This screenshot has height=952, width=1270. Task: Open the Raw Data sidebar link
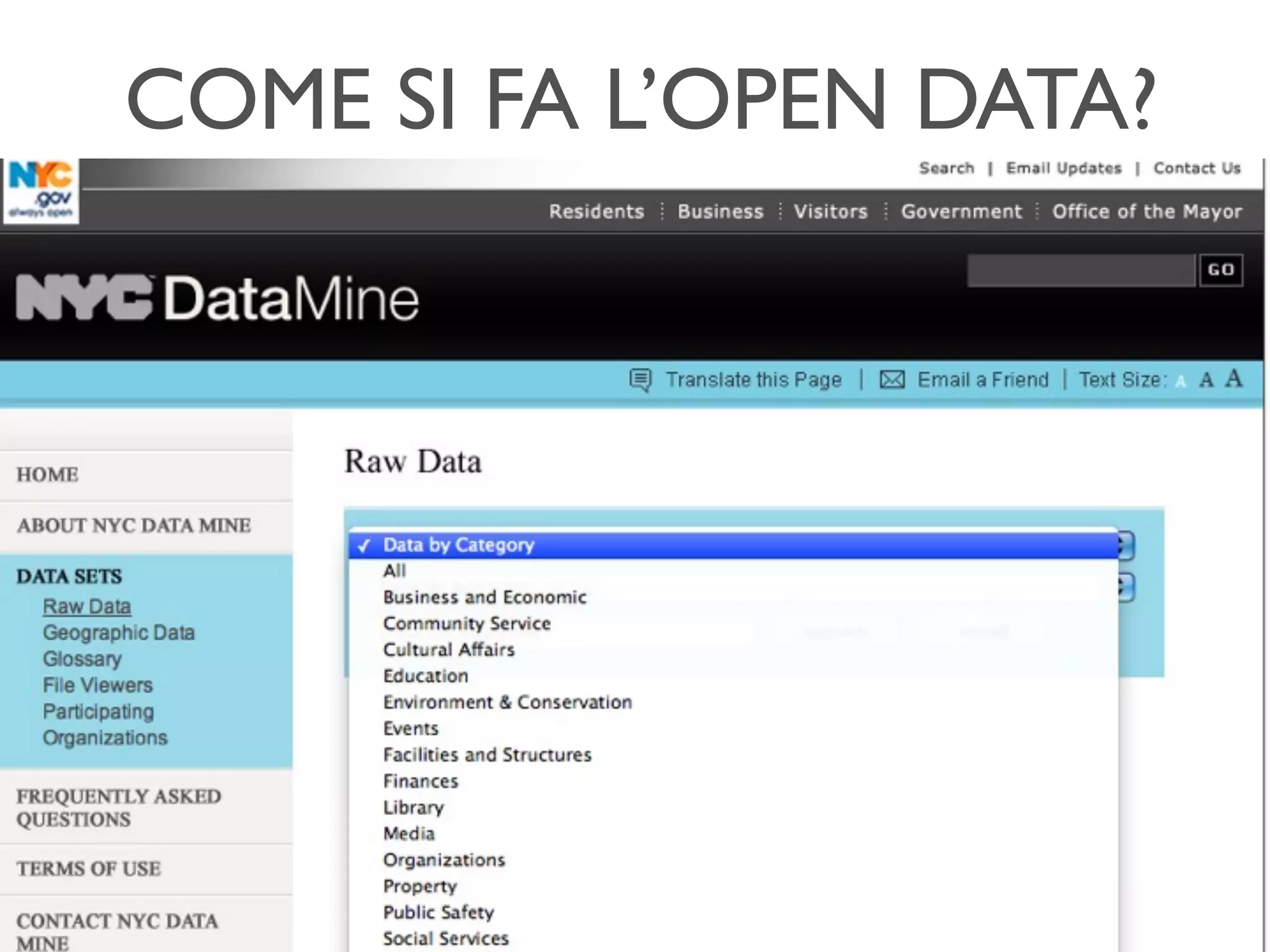(87, 607)
